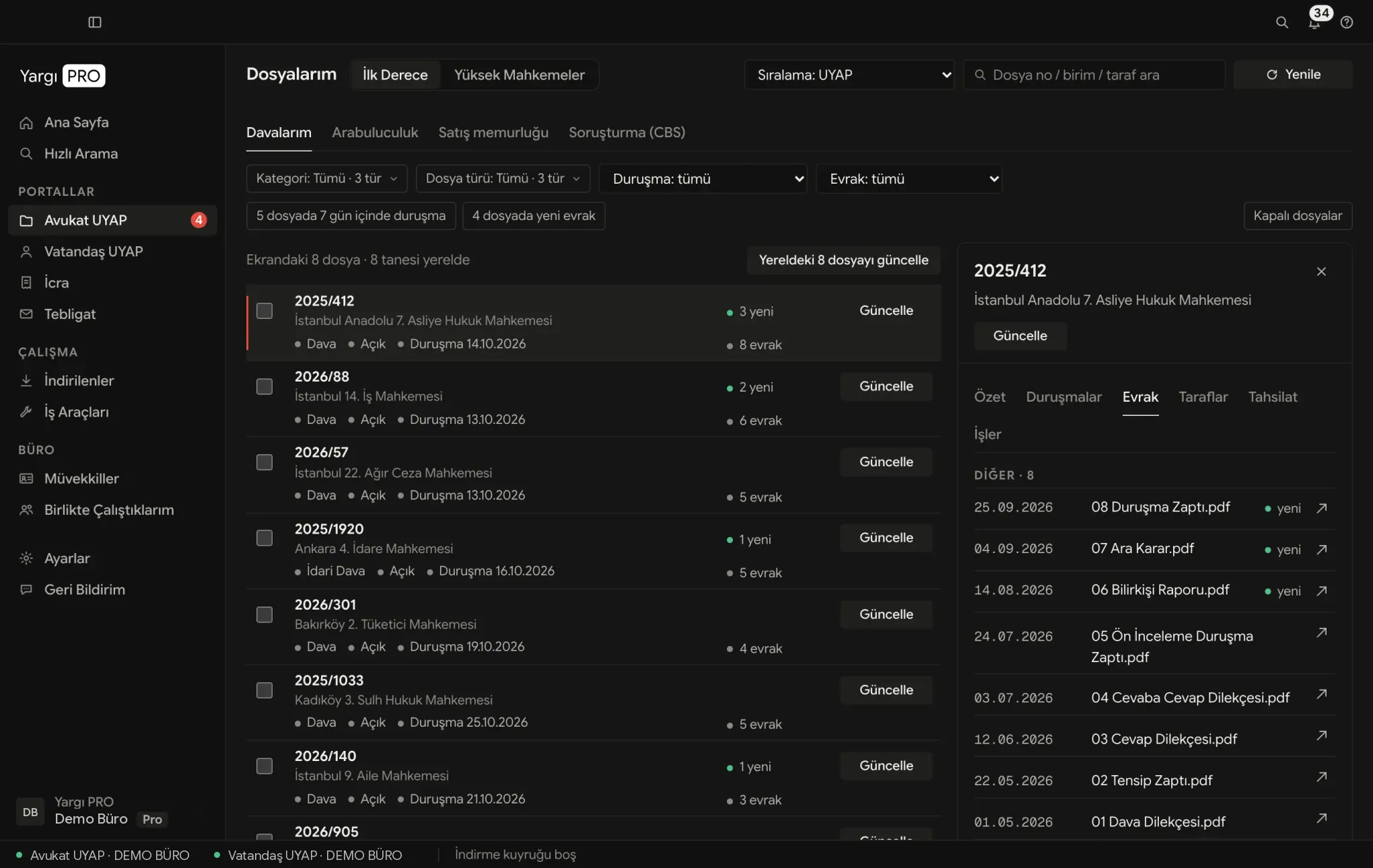Open the Sıralama: UYAP sort dropdown

click(x=849, y=75)
